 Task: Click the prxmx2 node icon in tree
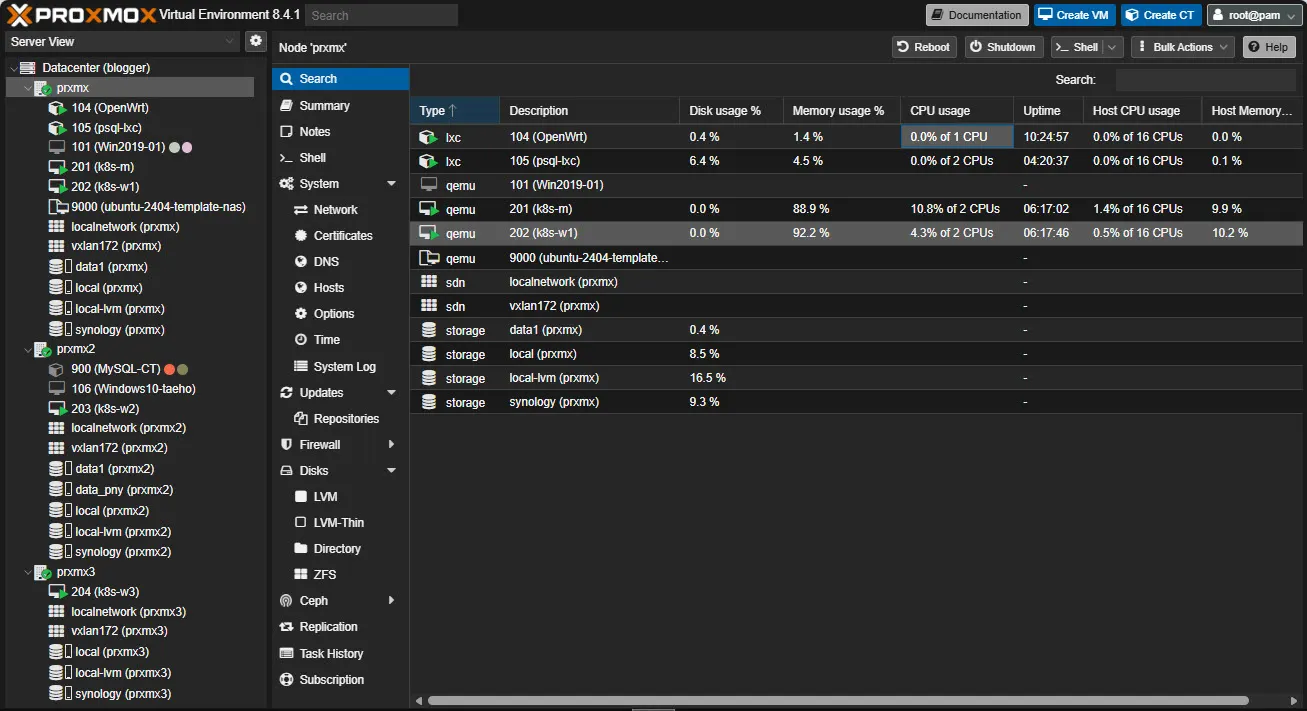point(43,350)
